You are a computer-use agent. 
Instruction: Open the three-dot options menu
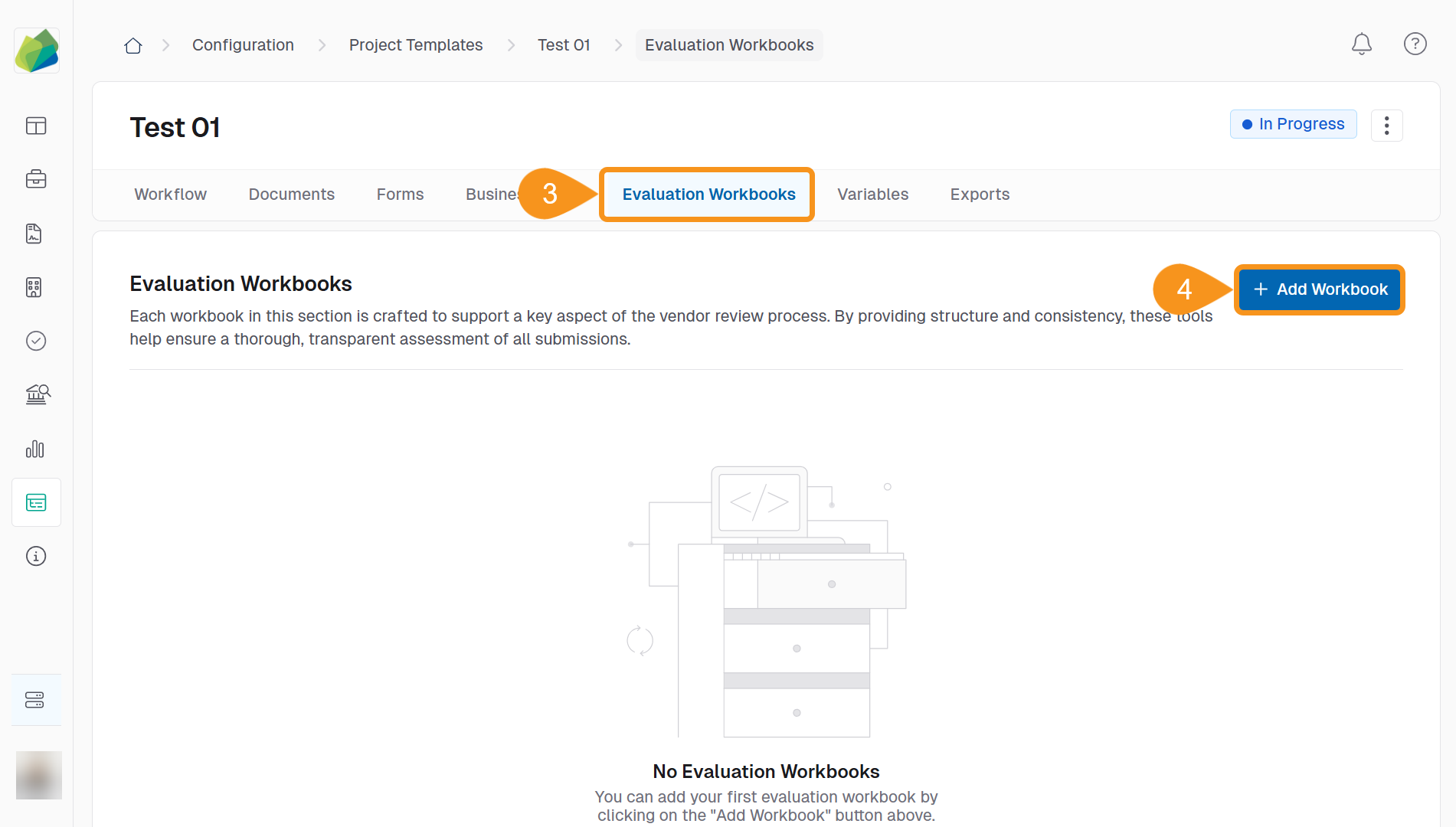point(1387,125)
